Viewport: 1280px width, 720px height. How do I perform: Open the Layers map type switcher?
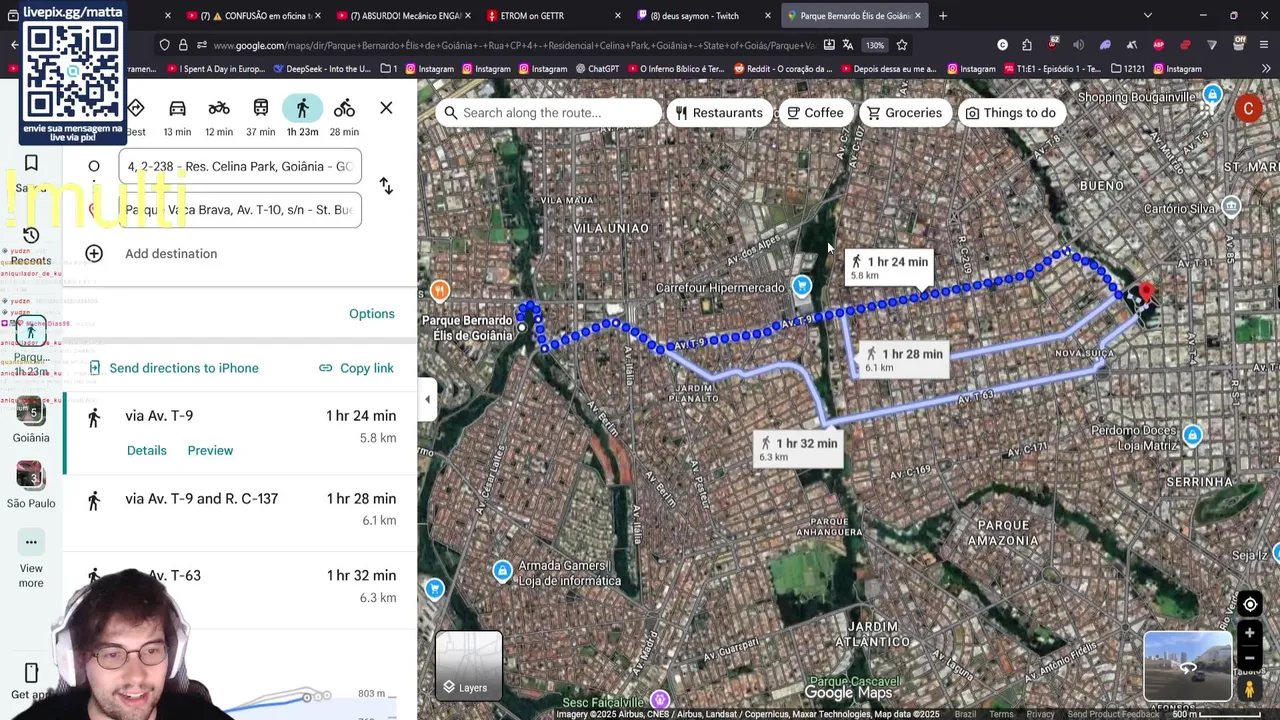click(469, 665)
